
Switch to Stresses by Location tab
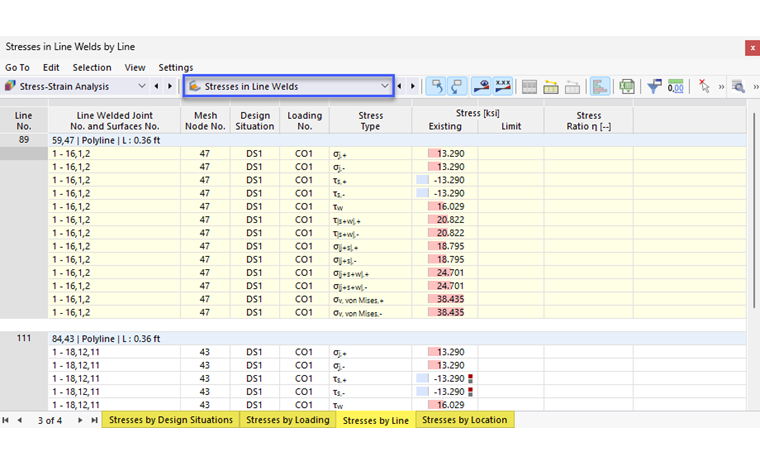tap(464, 420)
